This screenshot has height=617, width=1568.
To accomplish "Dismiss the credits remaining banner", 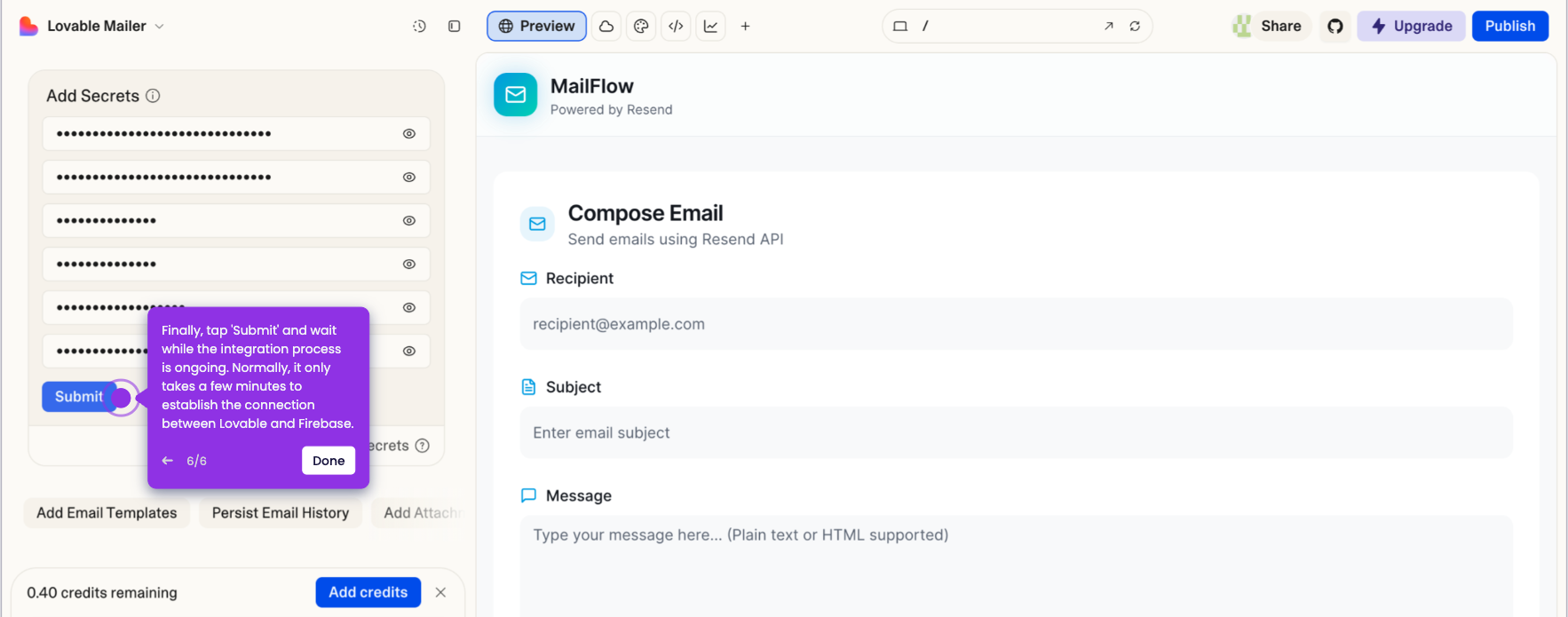I will 440,592.
